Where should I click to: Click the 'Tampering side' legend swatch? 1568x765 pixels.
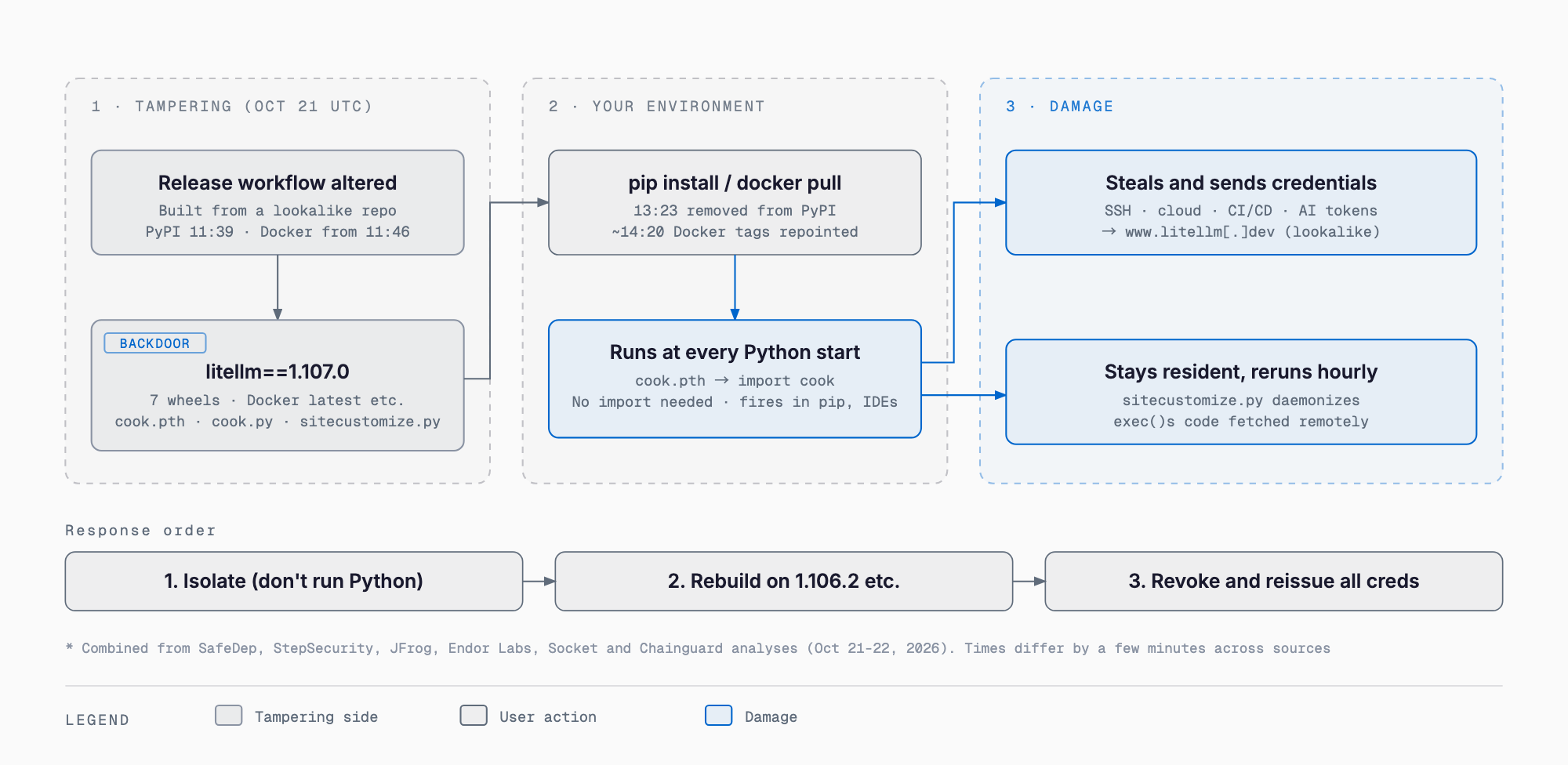tap(229, 716)
